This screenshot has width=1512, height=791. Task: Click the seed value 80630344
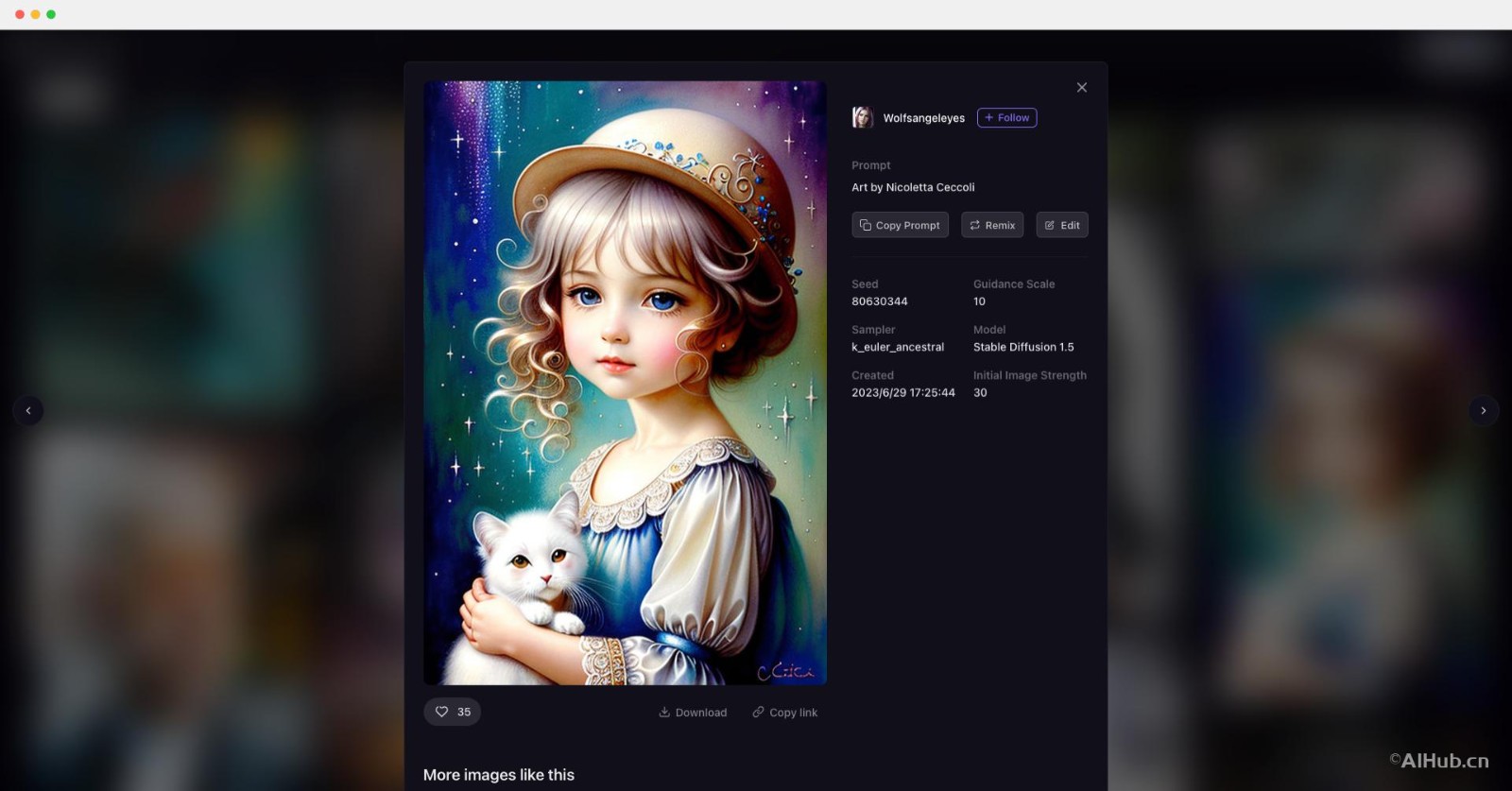879,301
